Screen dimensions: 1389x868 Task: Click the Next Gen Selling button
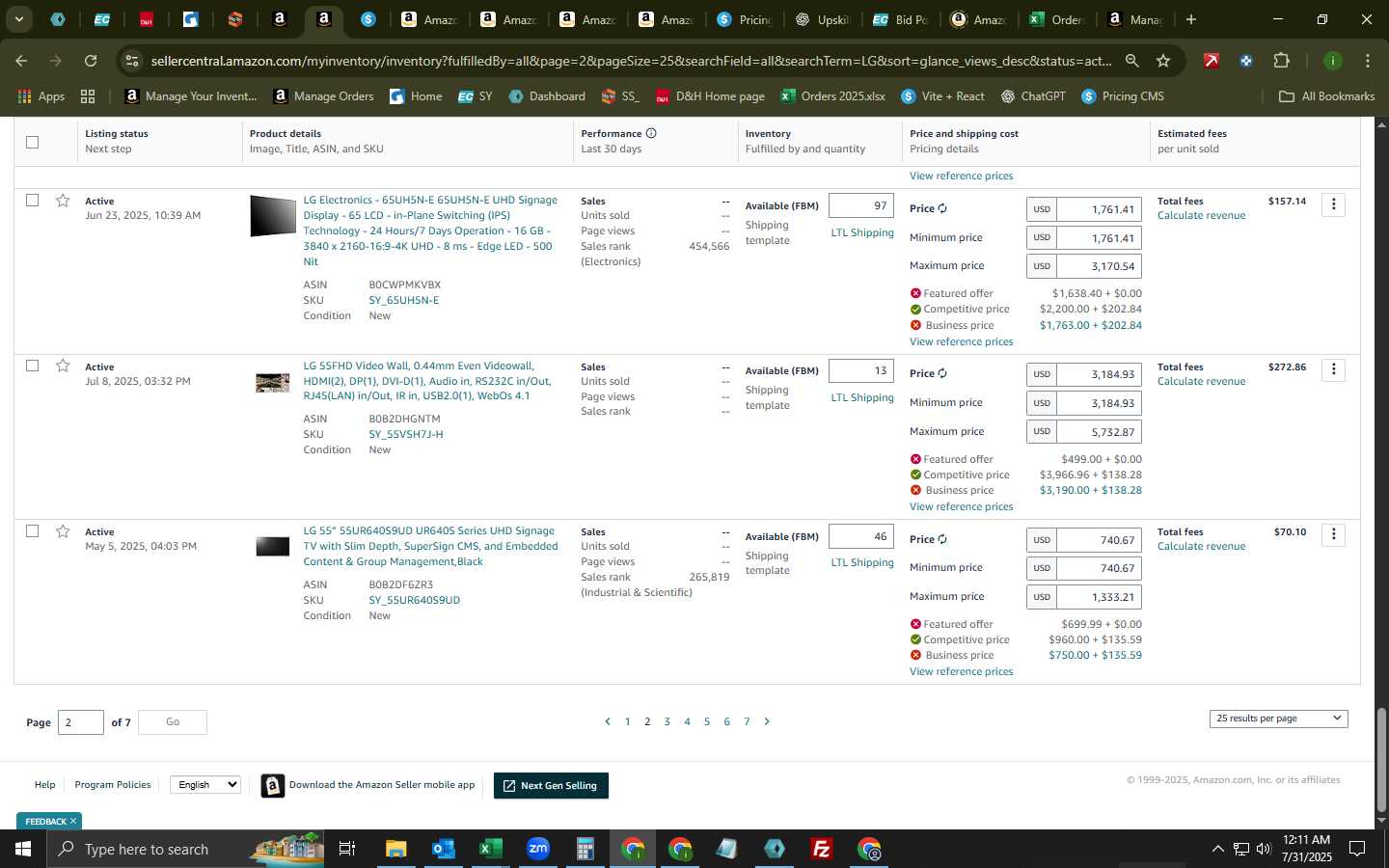[551, 786]
